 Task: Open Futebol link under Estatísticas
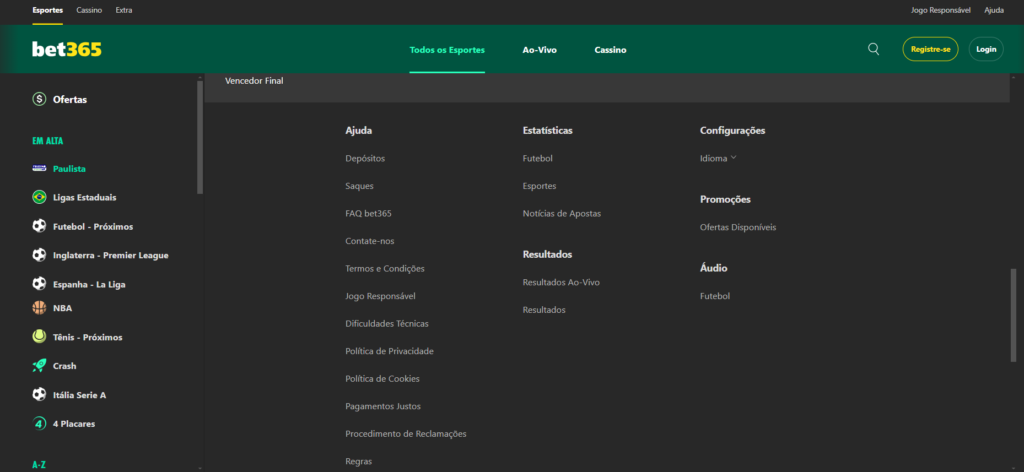point(537,158)
